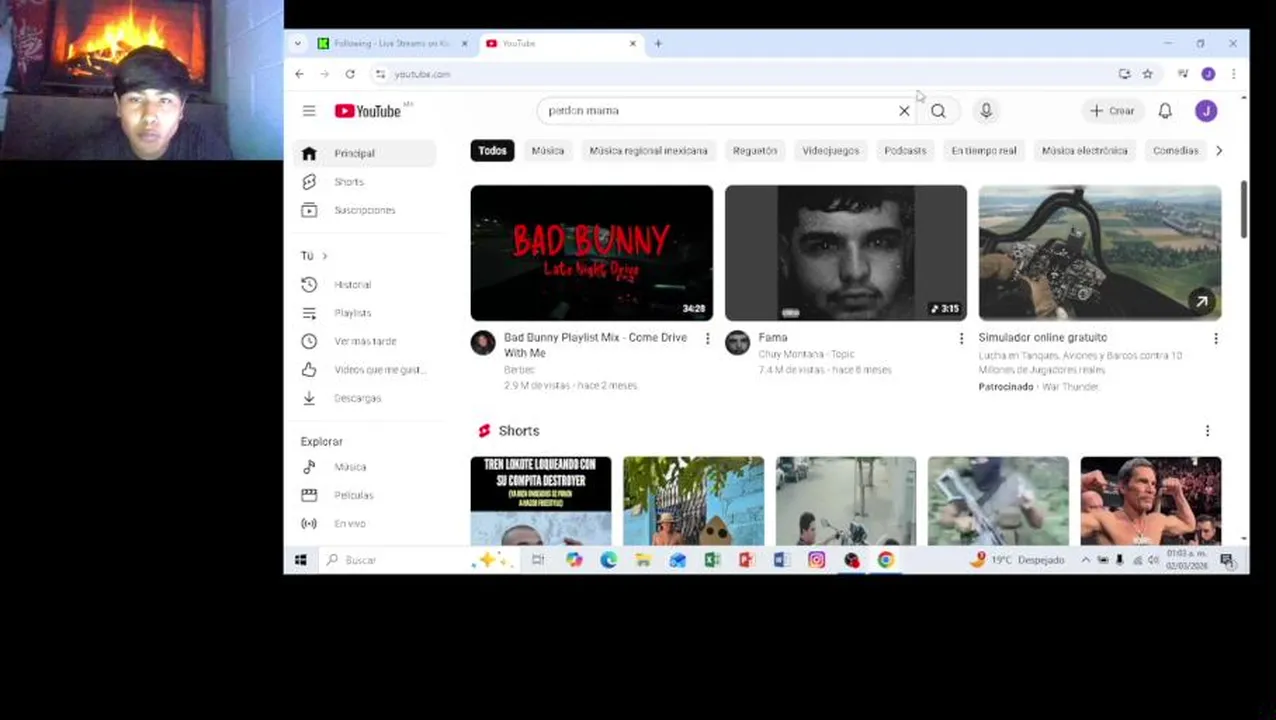Click the Chrome address bar
The image size is (1276, 720).
coord(740,74)
